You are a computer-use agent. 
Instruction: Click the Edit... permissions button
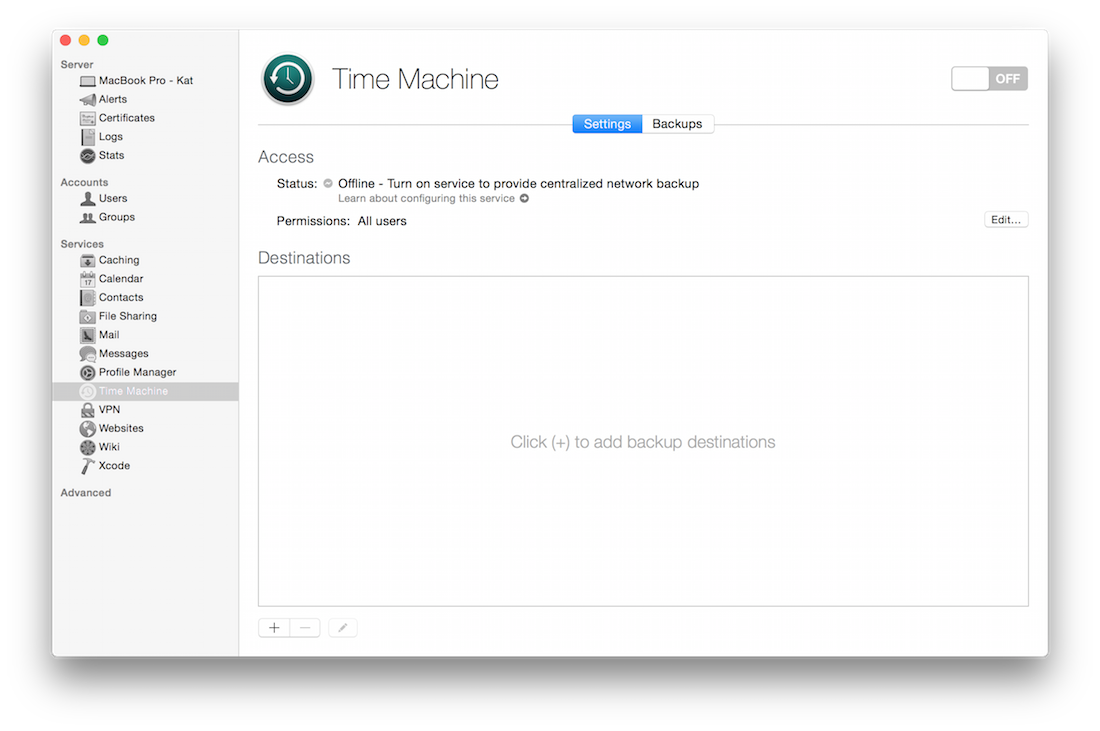1006,220
